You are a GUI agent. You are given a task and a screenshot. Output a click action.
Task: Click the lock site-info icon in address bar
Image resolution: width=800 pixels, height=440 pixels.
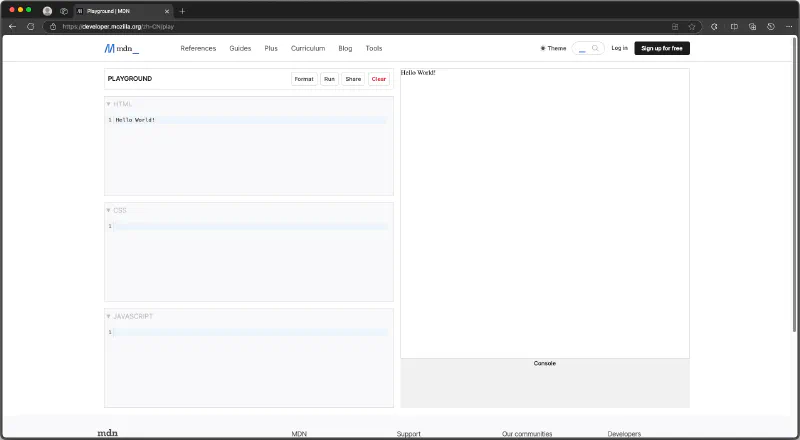coord(53,27)
